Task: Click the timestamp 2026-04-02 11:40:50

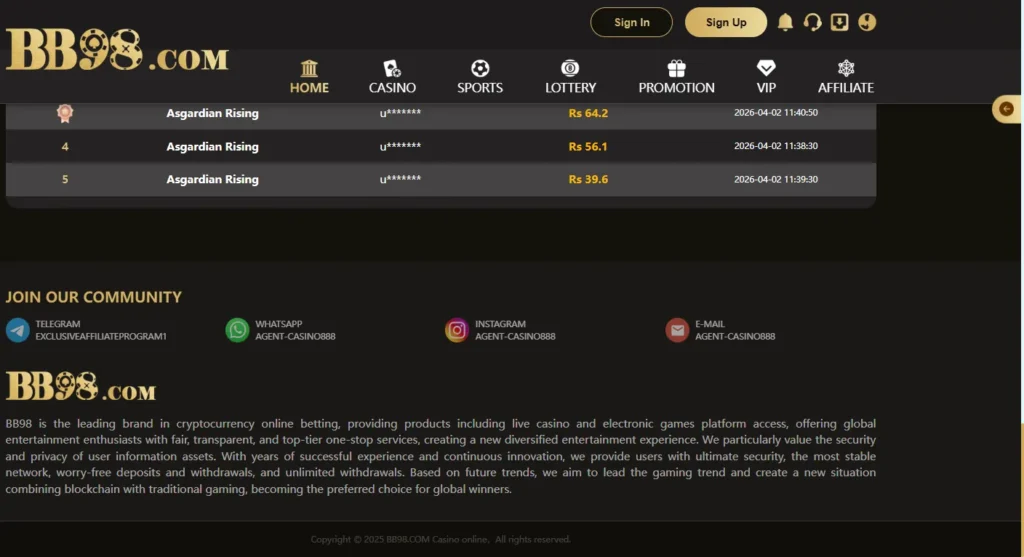Action: click(776, 112)
